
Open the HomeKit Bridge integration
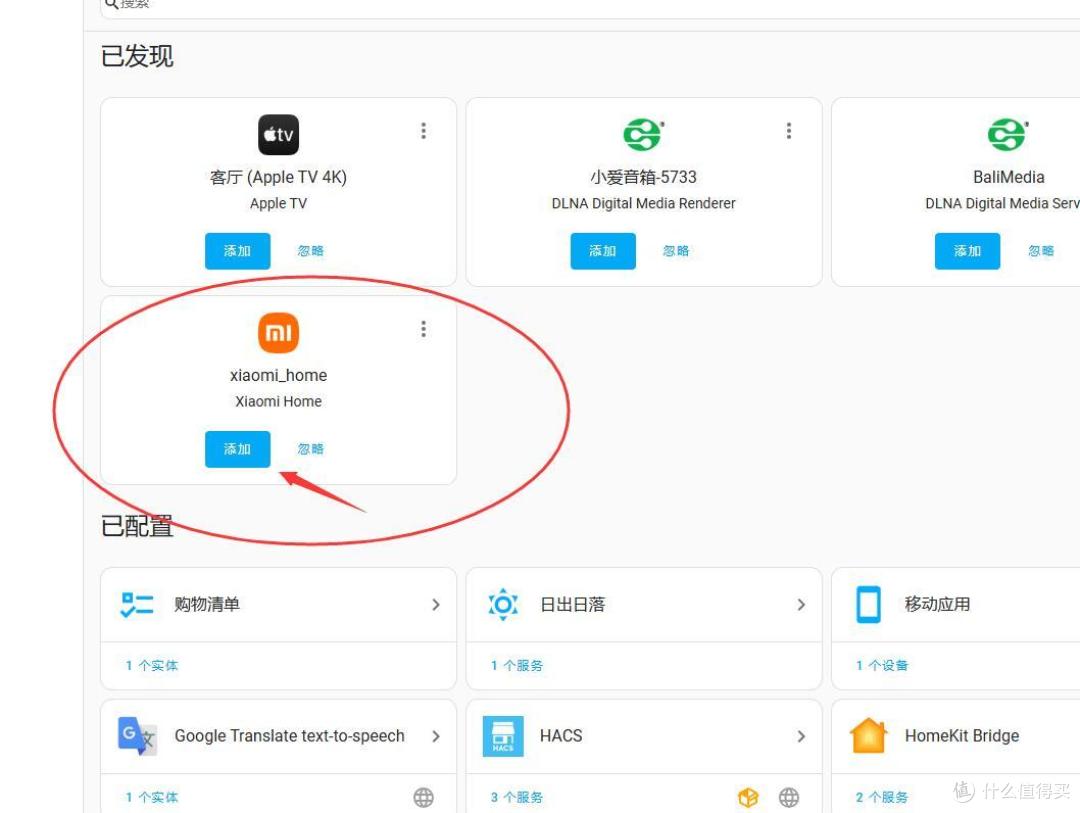coord(962,736)
